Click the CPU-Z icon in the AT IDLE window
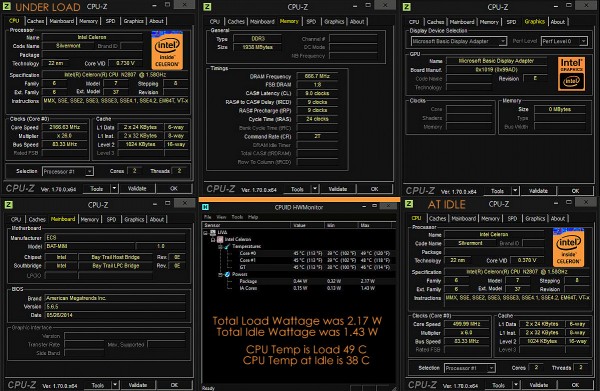 tap(409, 204)
